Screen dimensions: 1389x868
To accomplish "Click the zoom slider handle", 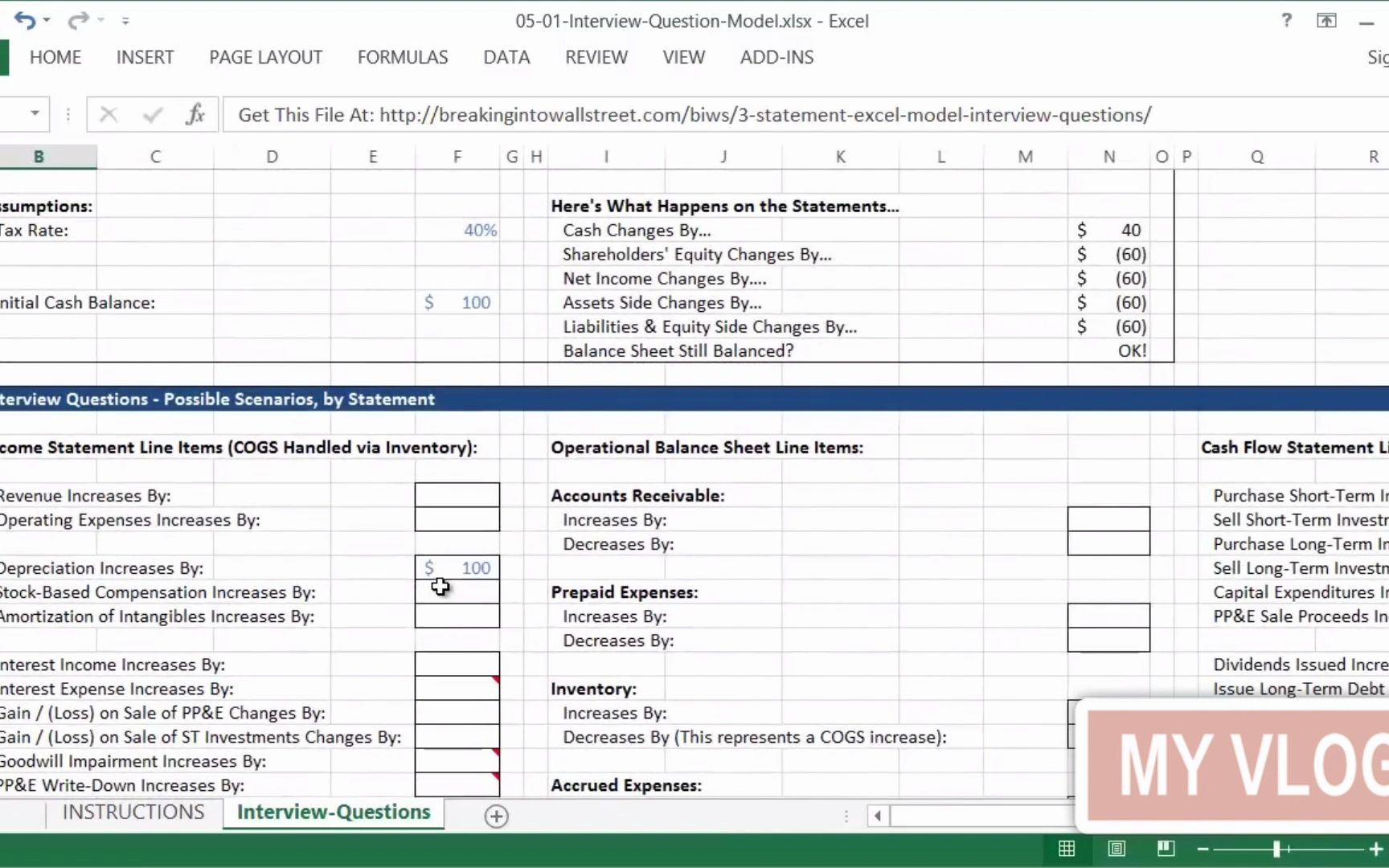I will tap(1276, 849).
